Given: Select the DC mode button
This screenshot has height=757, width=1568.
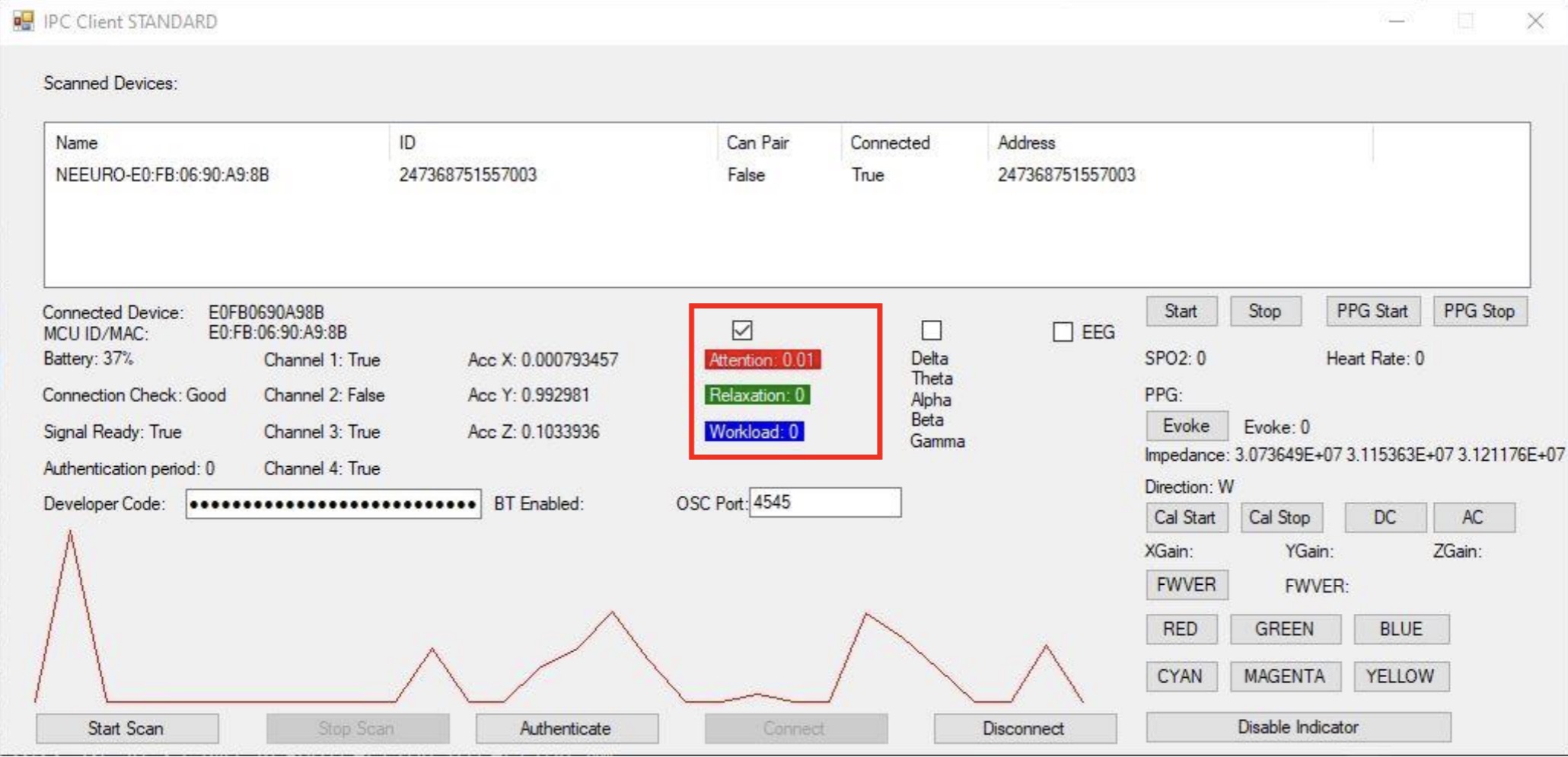Looking at the screenshot, I should [x=1385, y=518].
